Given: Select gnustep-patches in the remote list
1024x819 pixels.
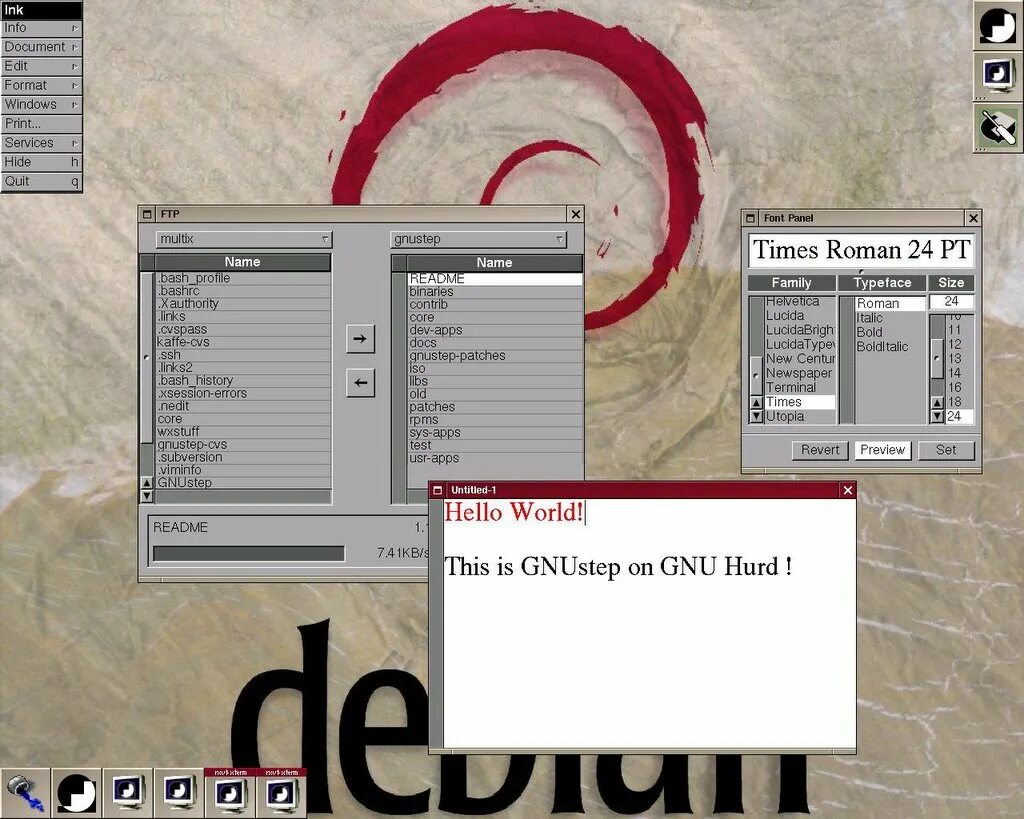Looking at the screenshot, I should click(494, 356).
